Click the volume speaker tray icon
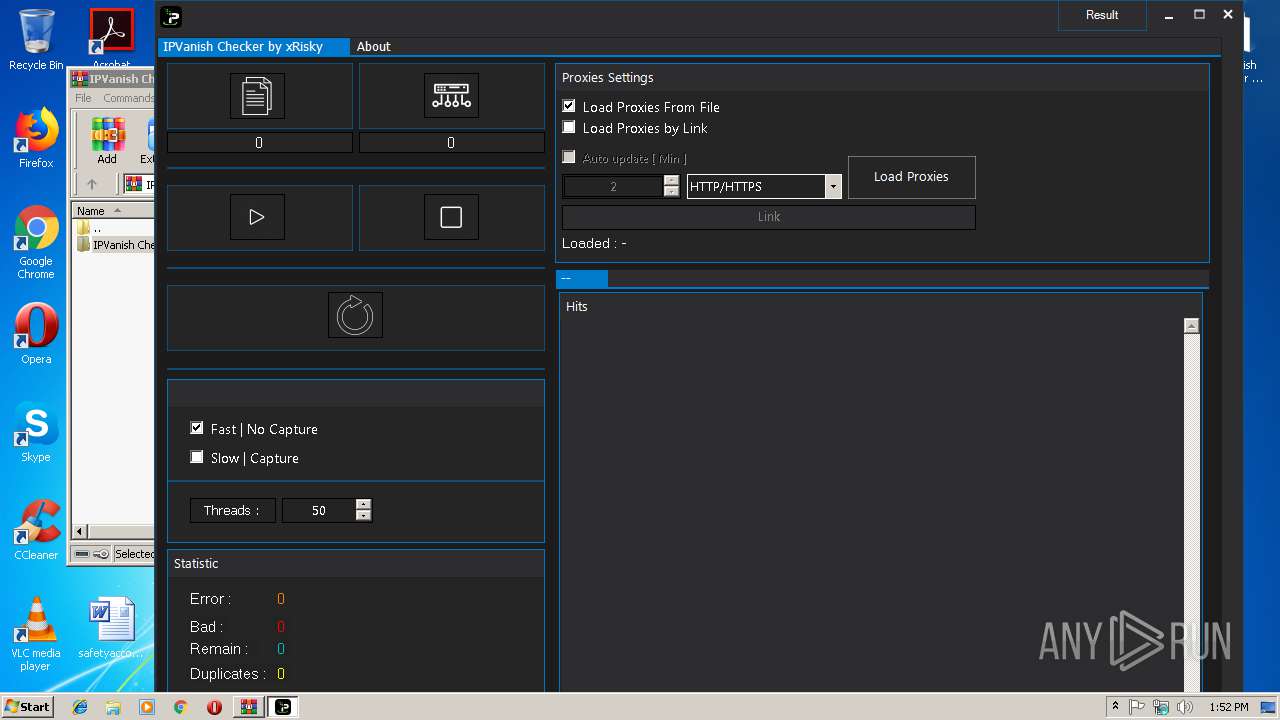This screenshot has height=720, width=1280. (1185, 707)
